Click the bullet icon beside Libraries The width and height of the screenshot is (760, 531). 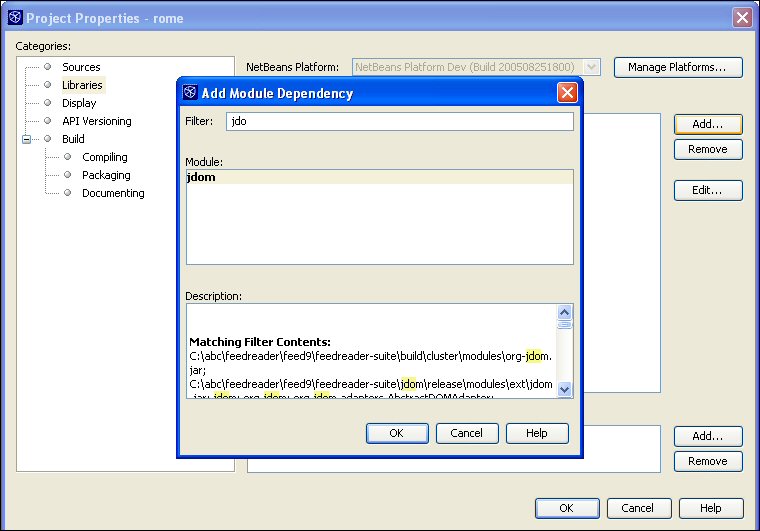click(x=48, y=85)
